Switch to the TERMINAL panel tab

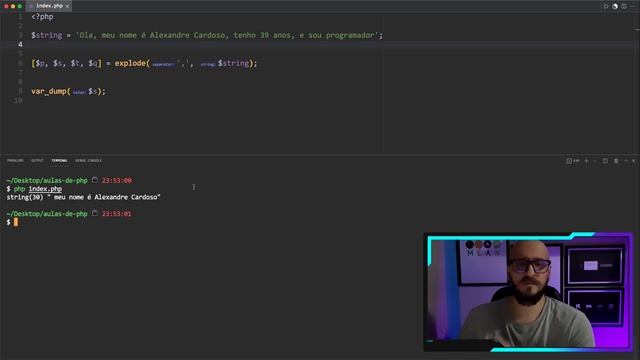pyautogui.click(x=59, y=160)
